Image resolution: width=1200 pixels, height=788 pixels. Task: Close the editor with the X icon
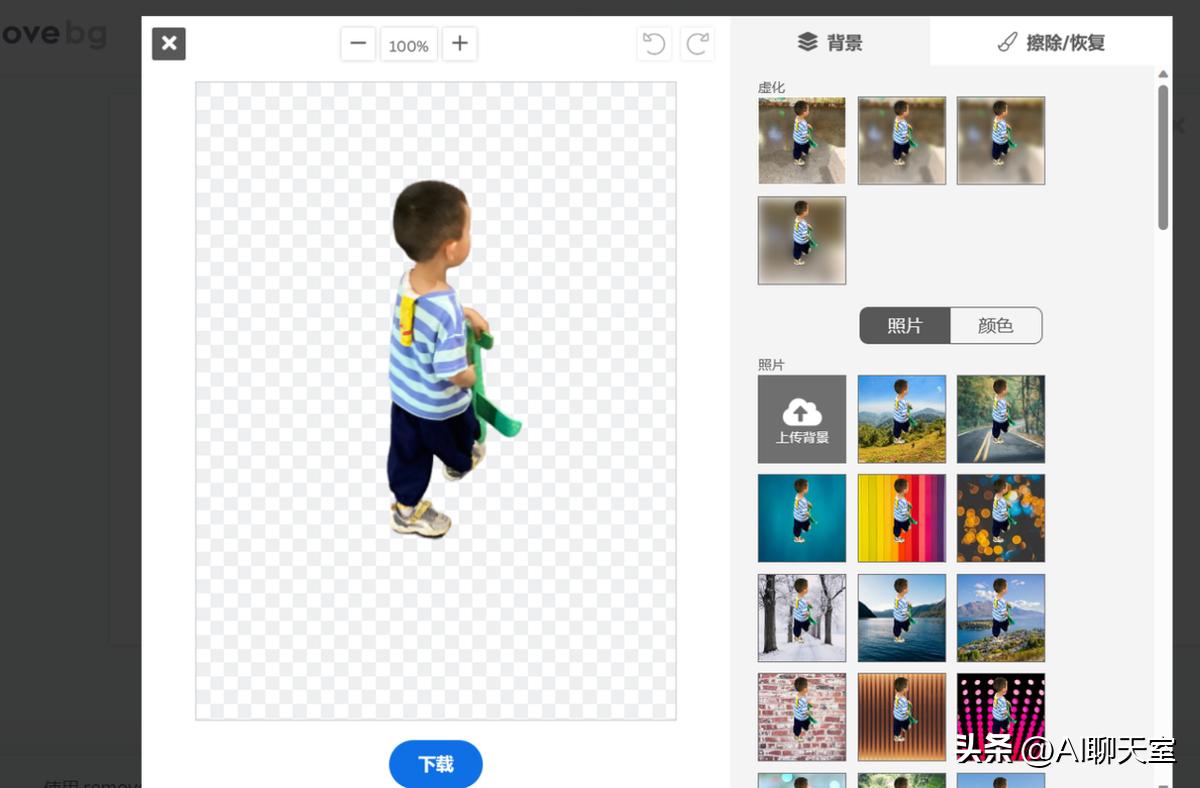(168, 43)
